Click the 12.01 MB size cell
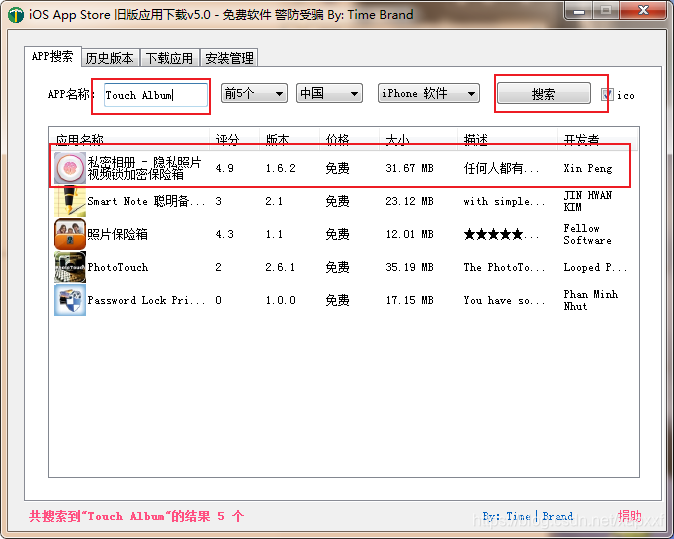The image size is (674, 539). coord(409,234)
